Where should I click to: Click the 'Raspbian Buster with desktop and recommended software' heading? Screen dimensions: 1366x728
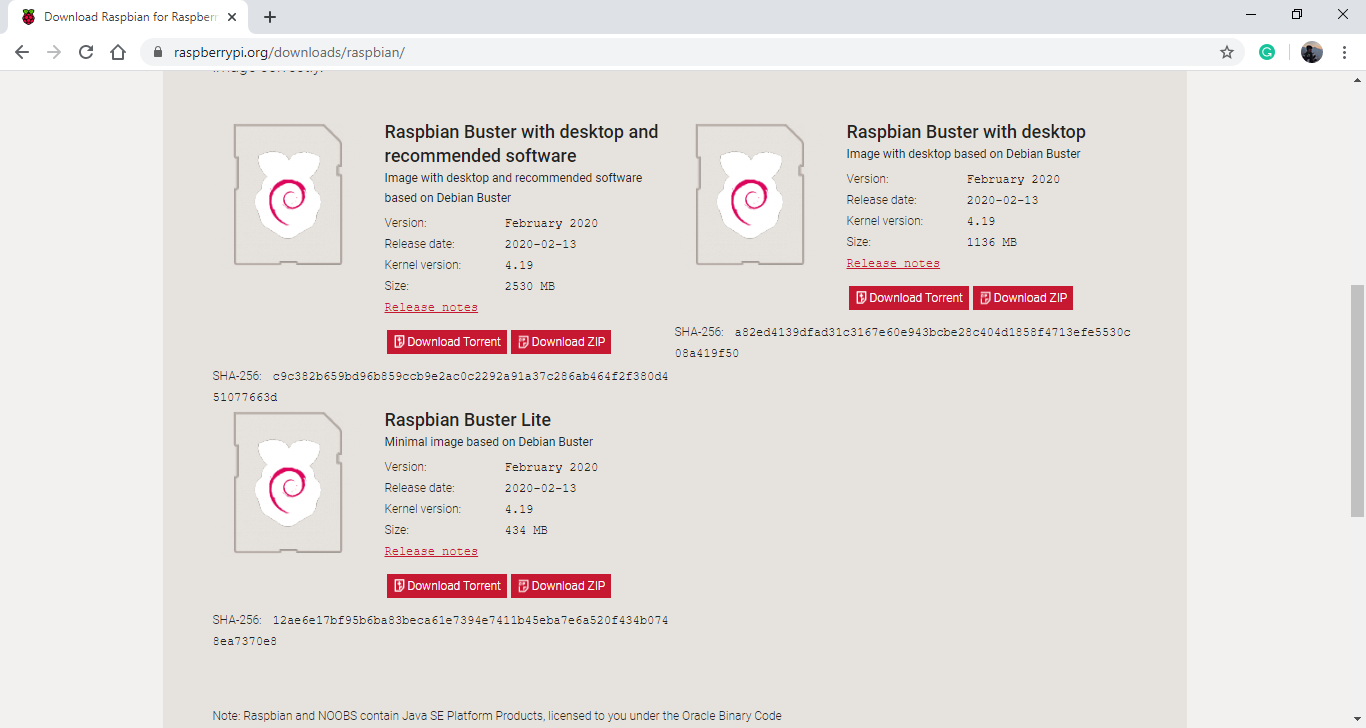coord(521,144)
